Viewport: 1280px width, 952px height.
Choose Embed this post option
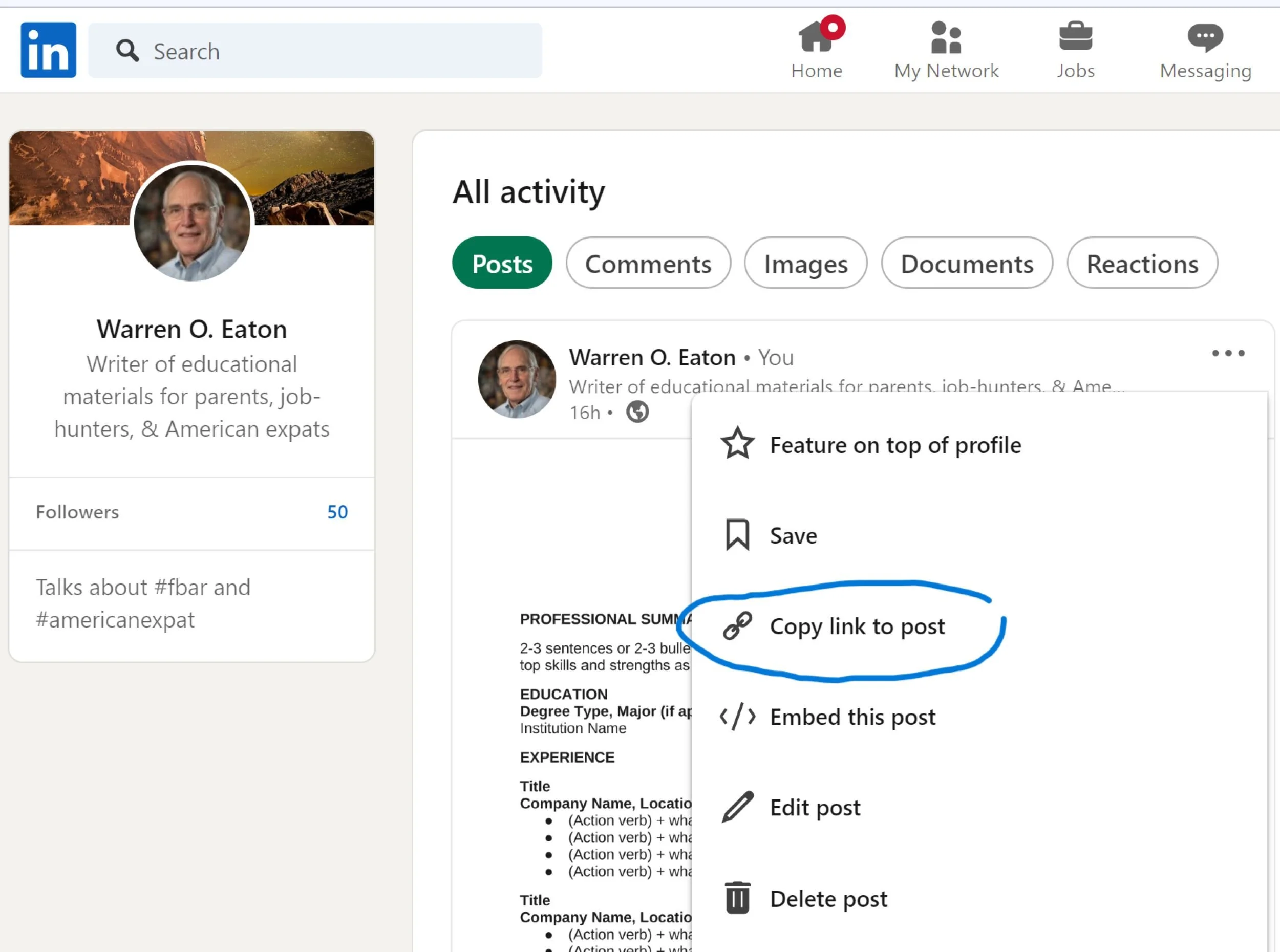pos(852,717)
